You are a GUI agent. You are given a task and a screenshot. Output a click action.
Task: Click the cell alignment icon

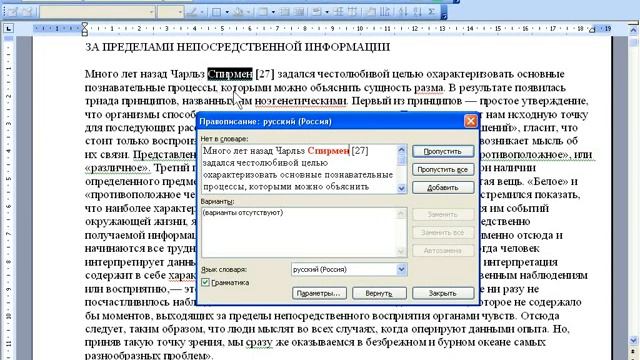(x=316, y=12)
